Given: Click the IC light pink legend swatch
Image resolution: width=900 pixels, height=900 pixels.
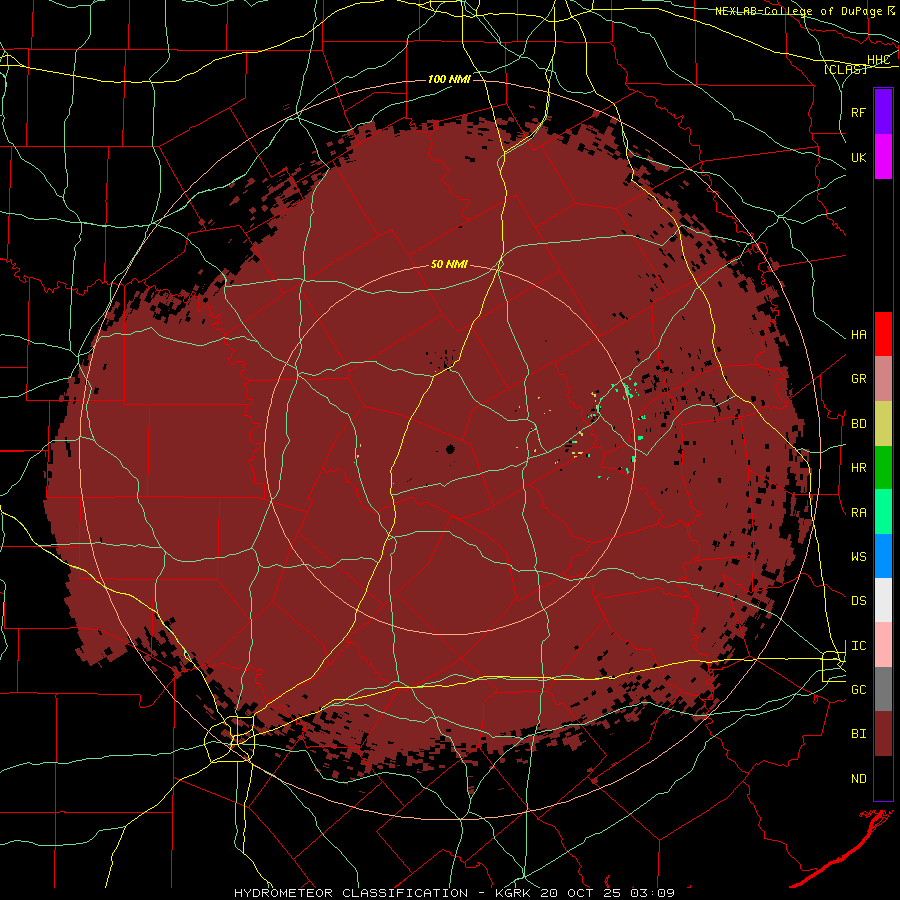Looking at the screenshot, I should pyautogui.click(x=883, y=645).
